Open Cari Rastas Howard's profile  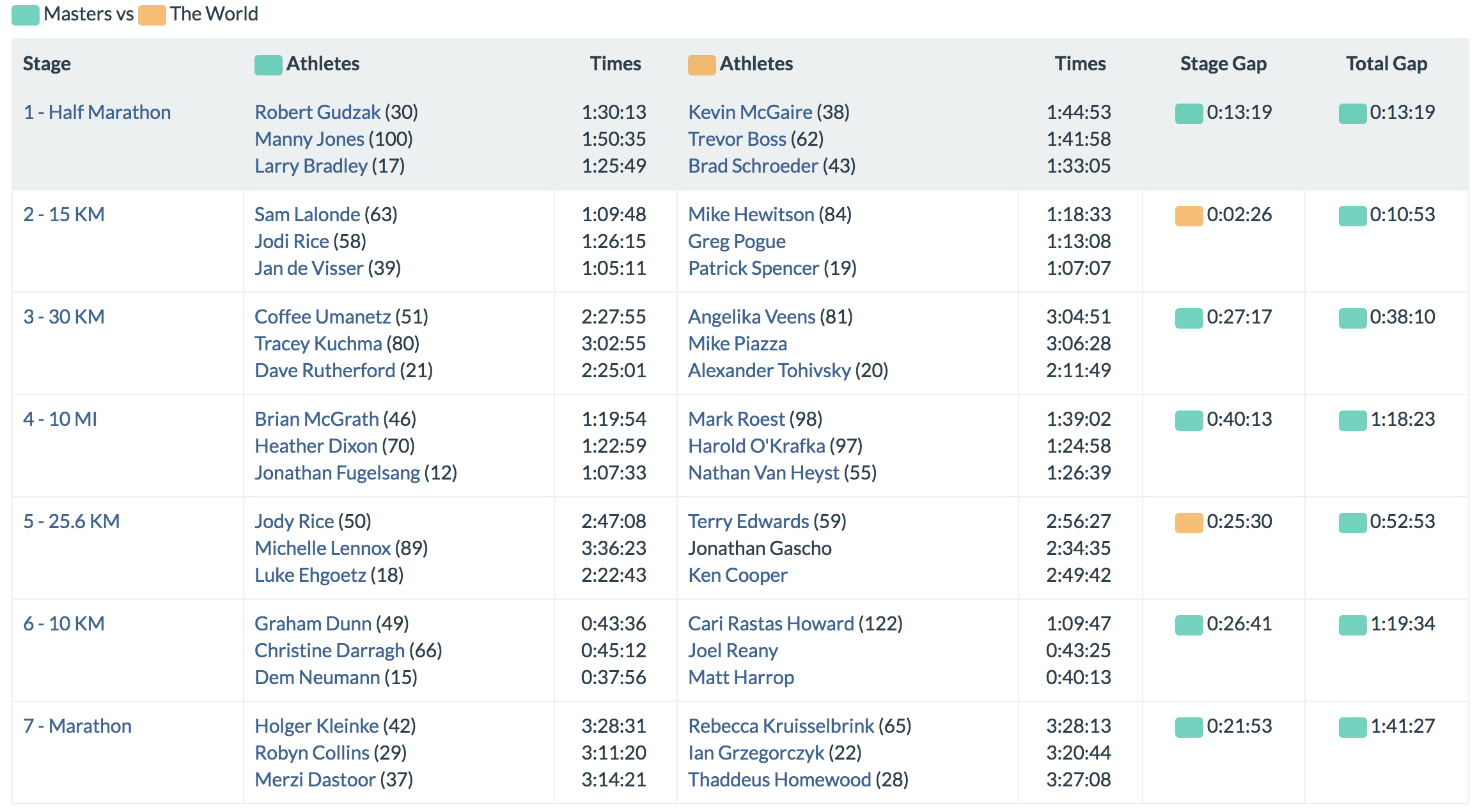click(770, 624)
